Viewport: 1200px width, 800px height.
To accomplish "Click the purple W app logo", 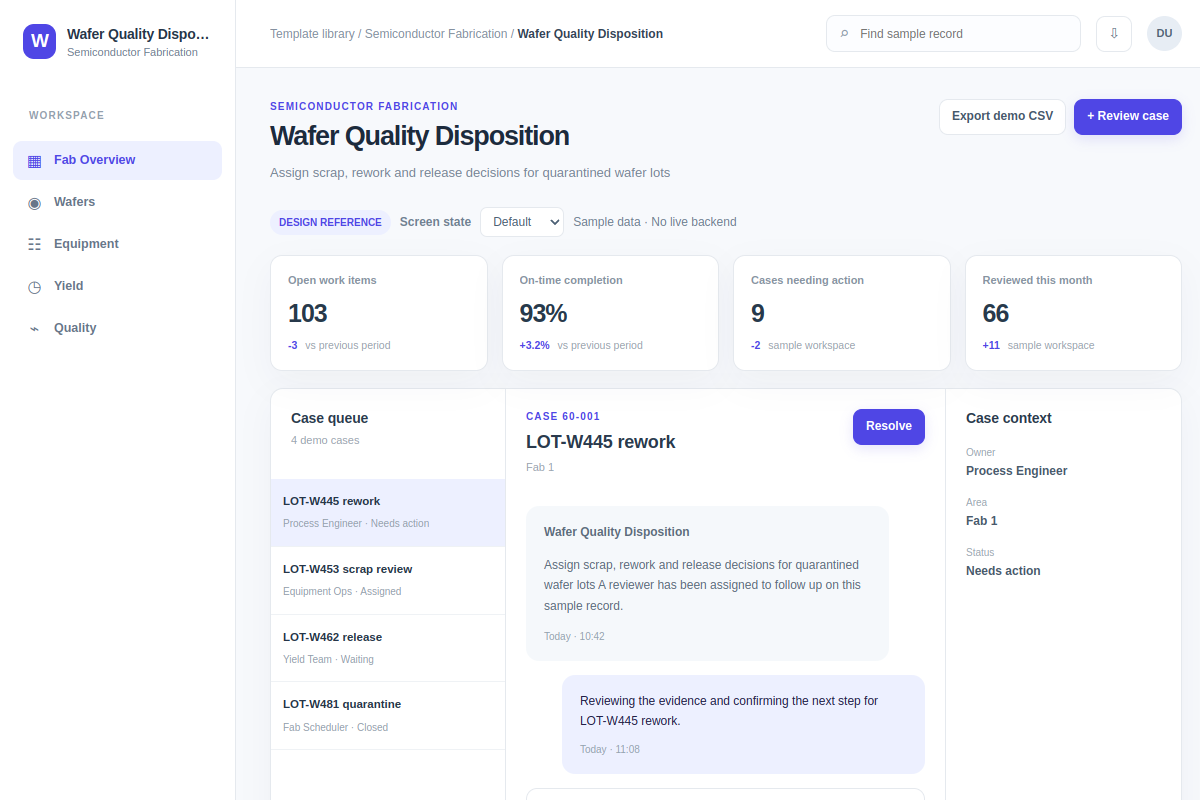I will pos(40,41).
